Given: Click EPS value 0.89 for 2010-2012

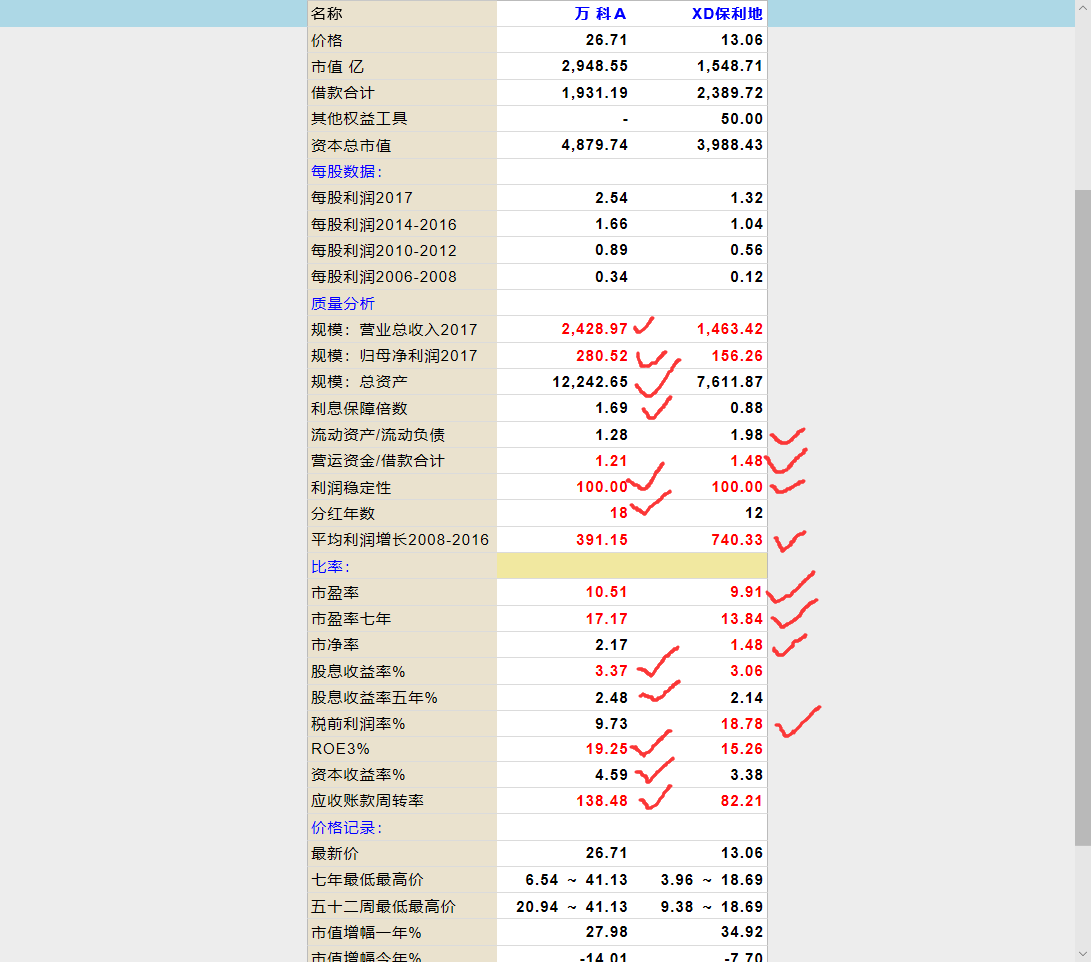Looking at the screenshot, I should pyautogui.click(x=612, y=250).
